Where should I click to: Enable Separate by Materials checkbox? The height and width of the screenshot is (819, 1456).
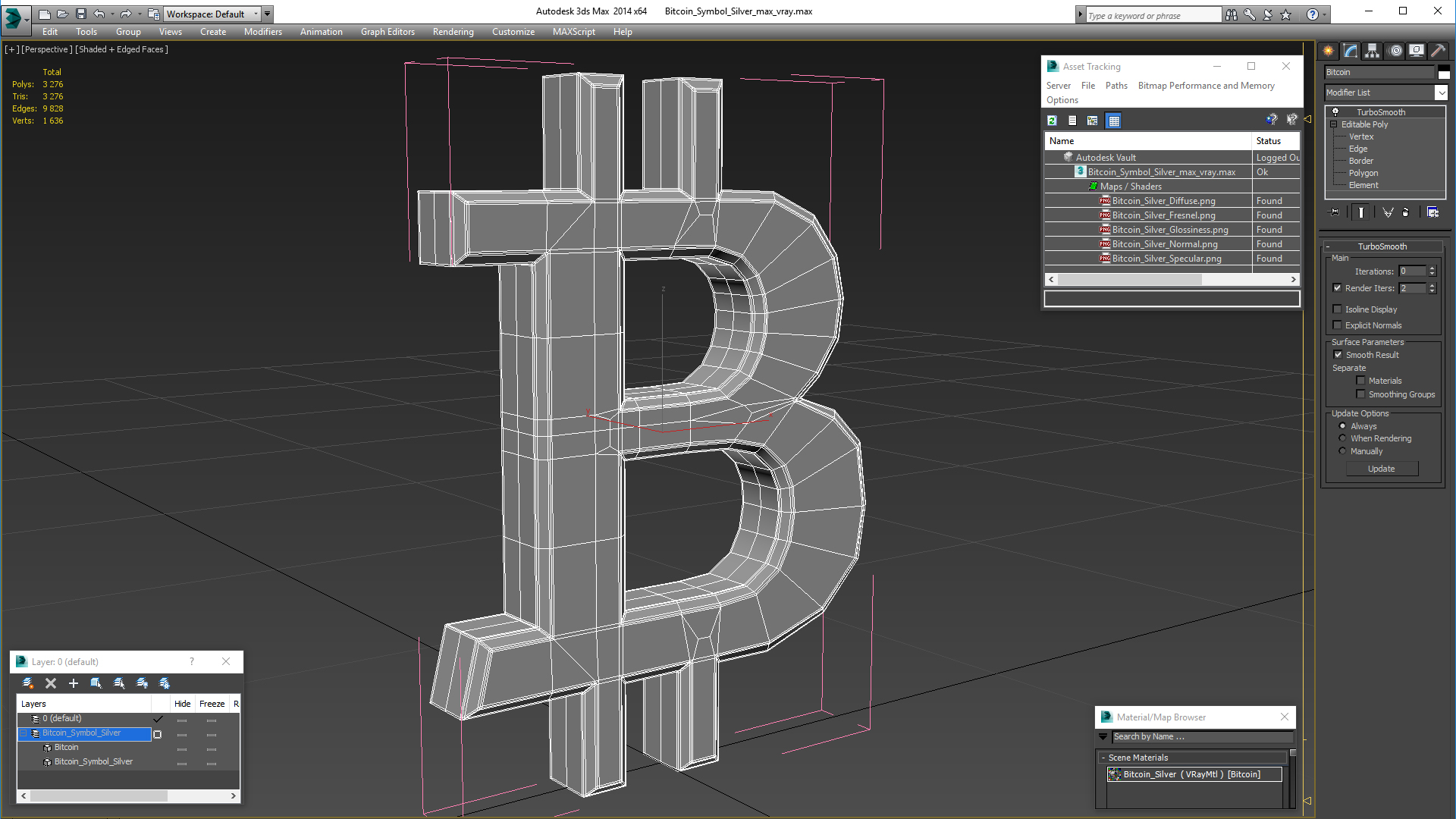click(x=1360, y=381)
